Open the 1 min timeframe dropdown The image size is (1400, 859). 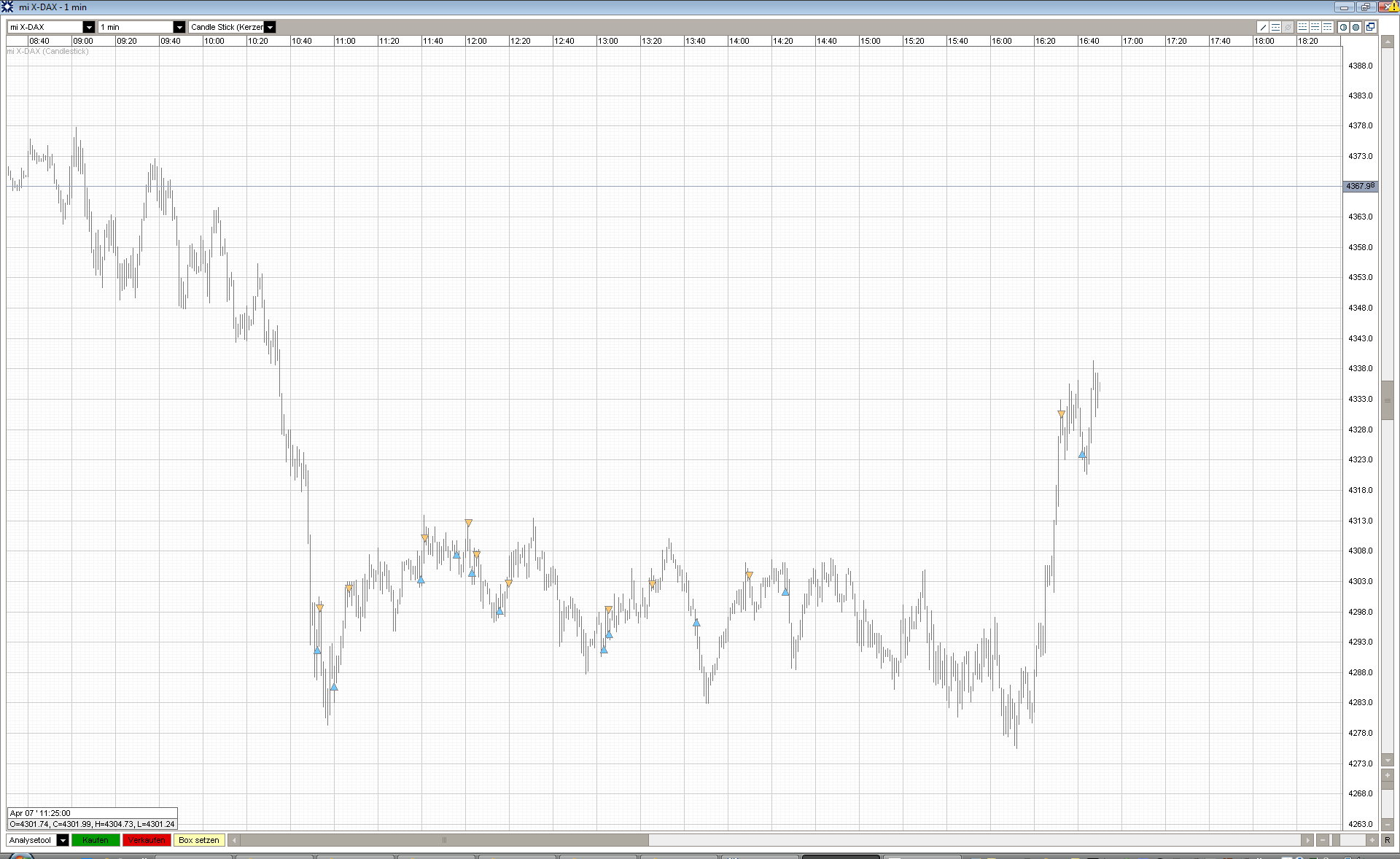point(179,27)
